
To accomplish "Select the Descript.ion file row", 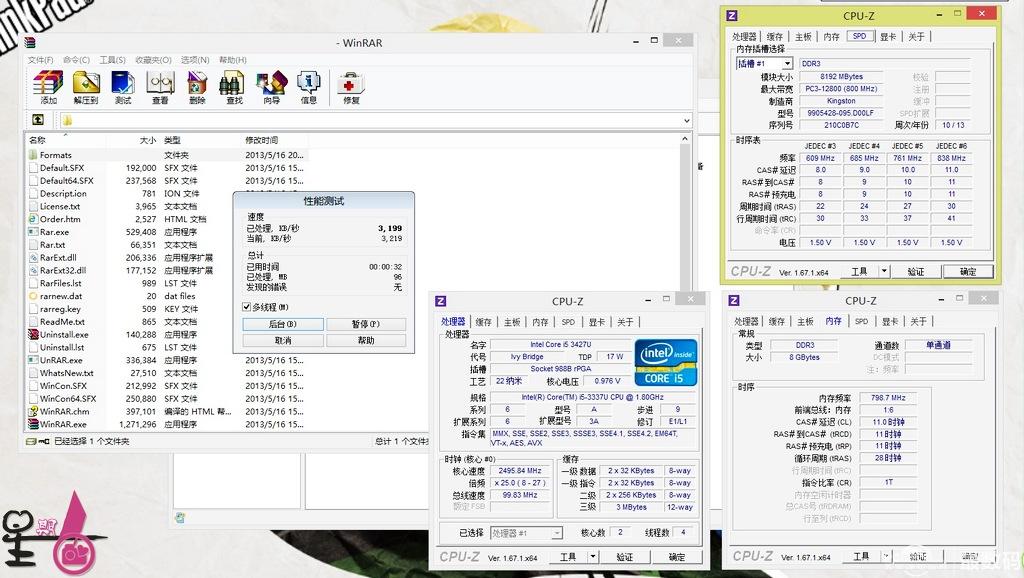I will click(167, 193).
